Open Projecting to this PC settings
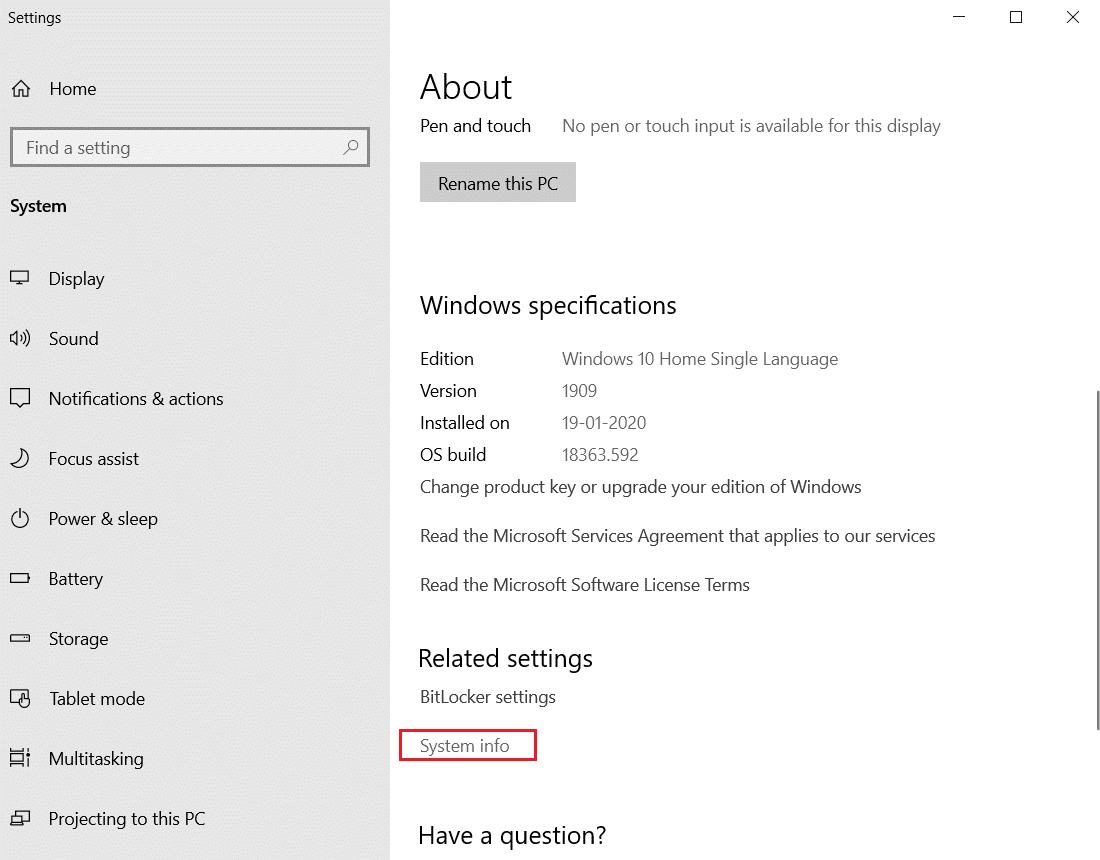 [x=21, y=818]
